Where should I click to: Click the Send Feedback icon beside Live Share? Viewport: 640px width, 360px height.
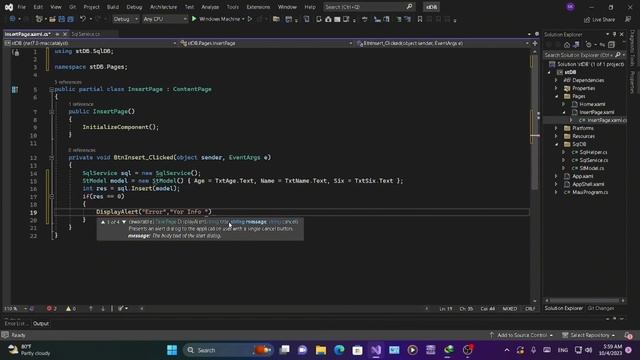click(x=628, y=19)
